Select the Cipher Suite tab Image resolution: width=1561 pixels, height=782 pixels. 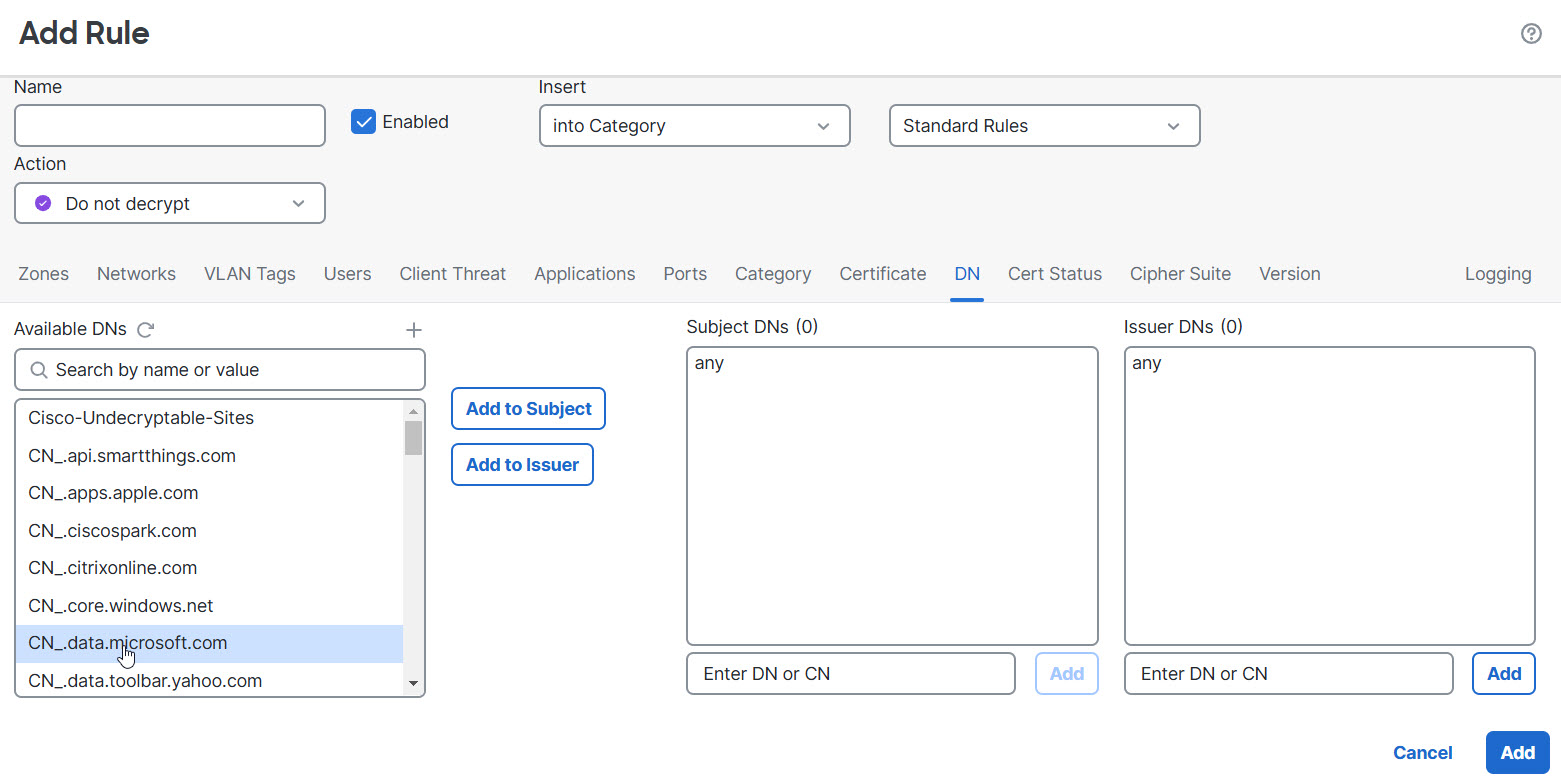(x=1180, y=273)
